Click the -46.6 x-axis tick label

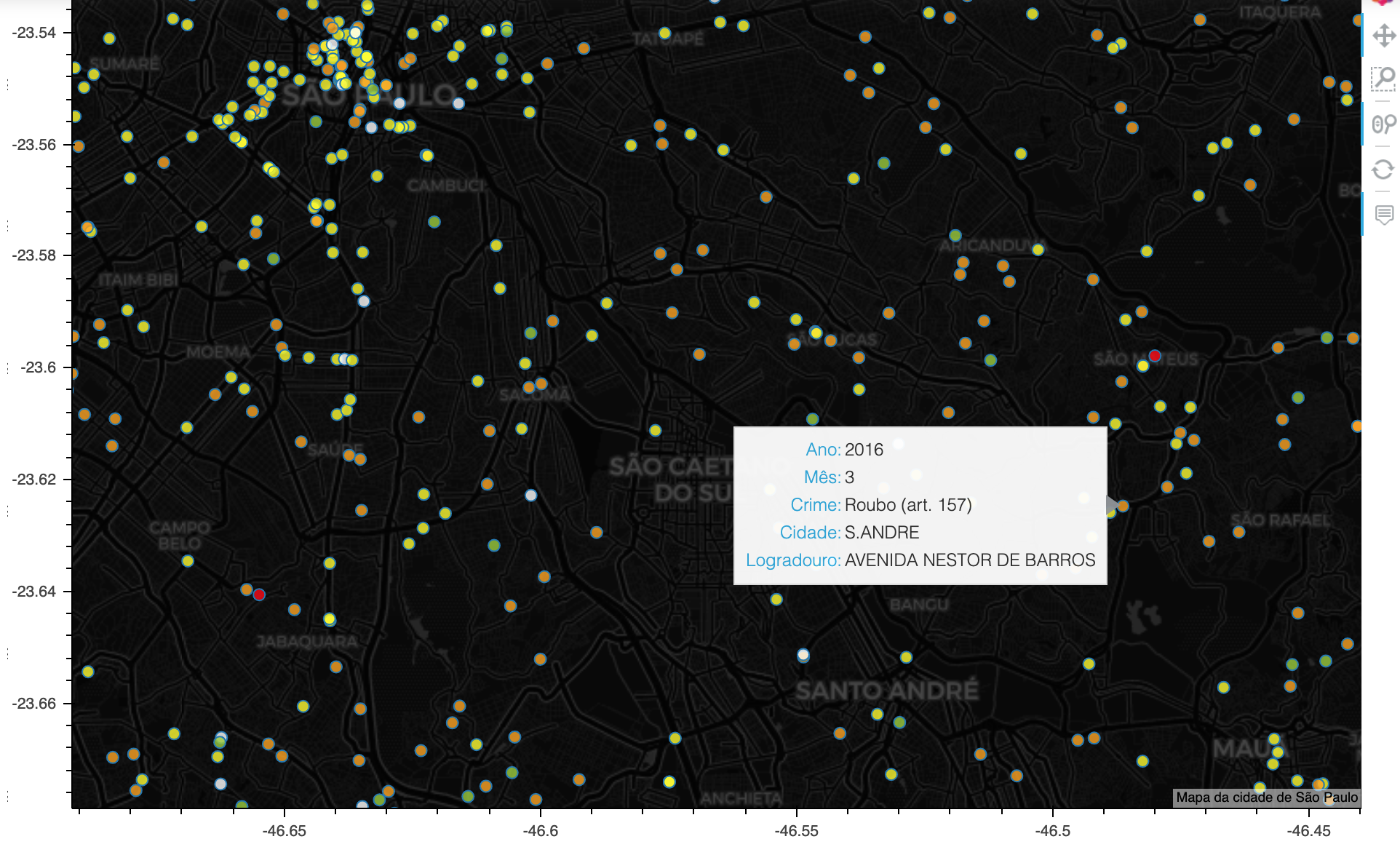pos(541,831)
